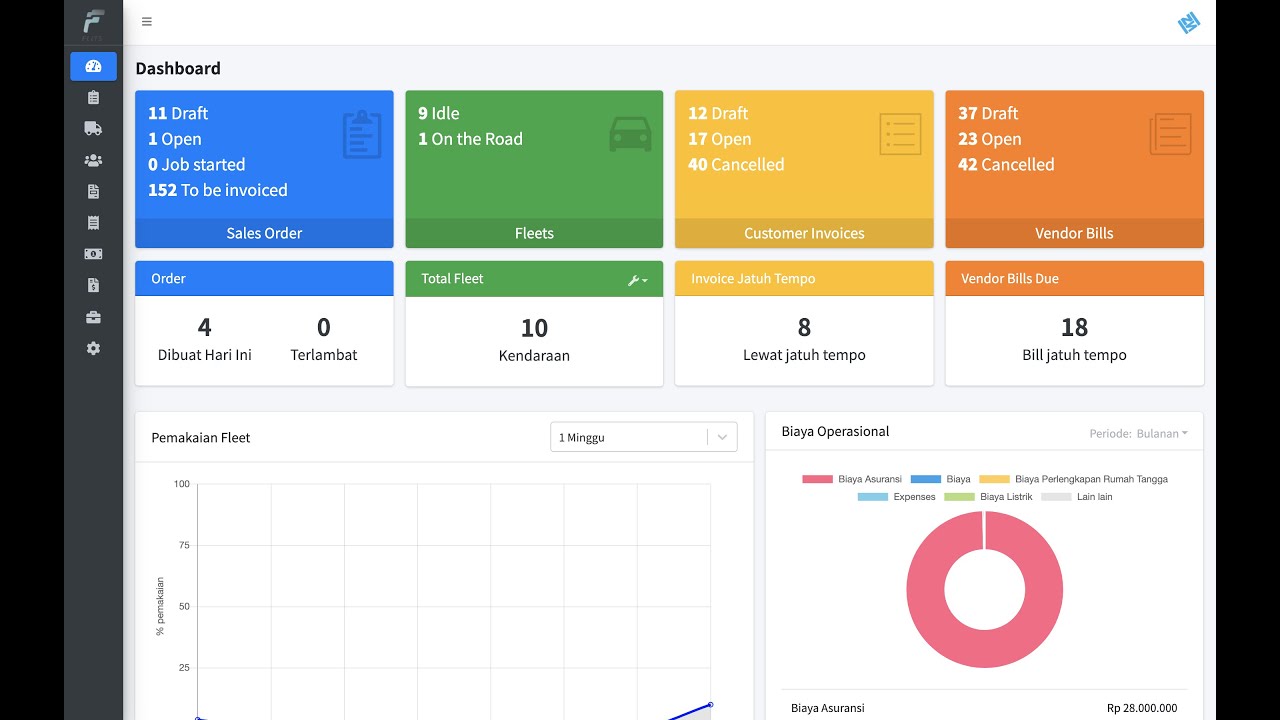The width and height of the screenshot is (1280, 720).
Task: Click the 10 Kendaraan stat
Action: coord(534,340)
